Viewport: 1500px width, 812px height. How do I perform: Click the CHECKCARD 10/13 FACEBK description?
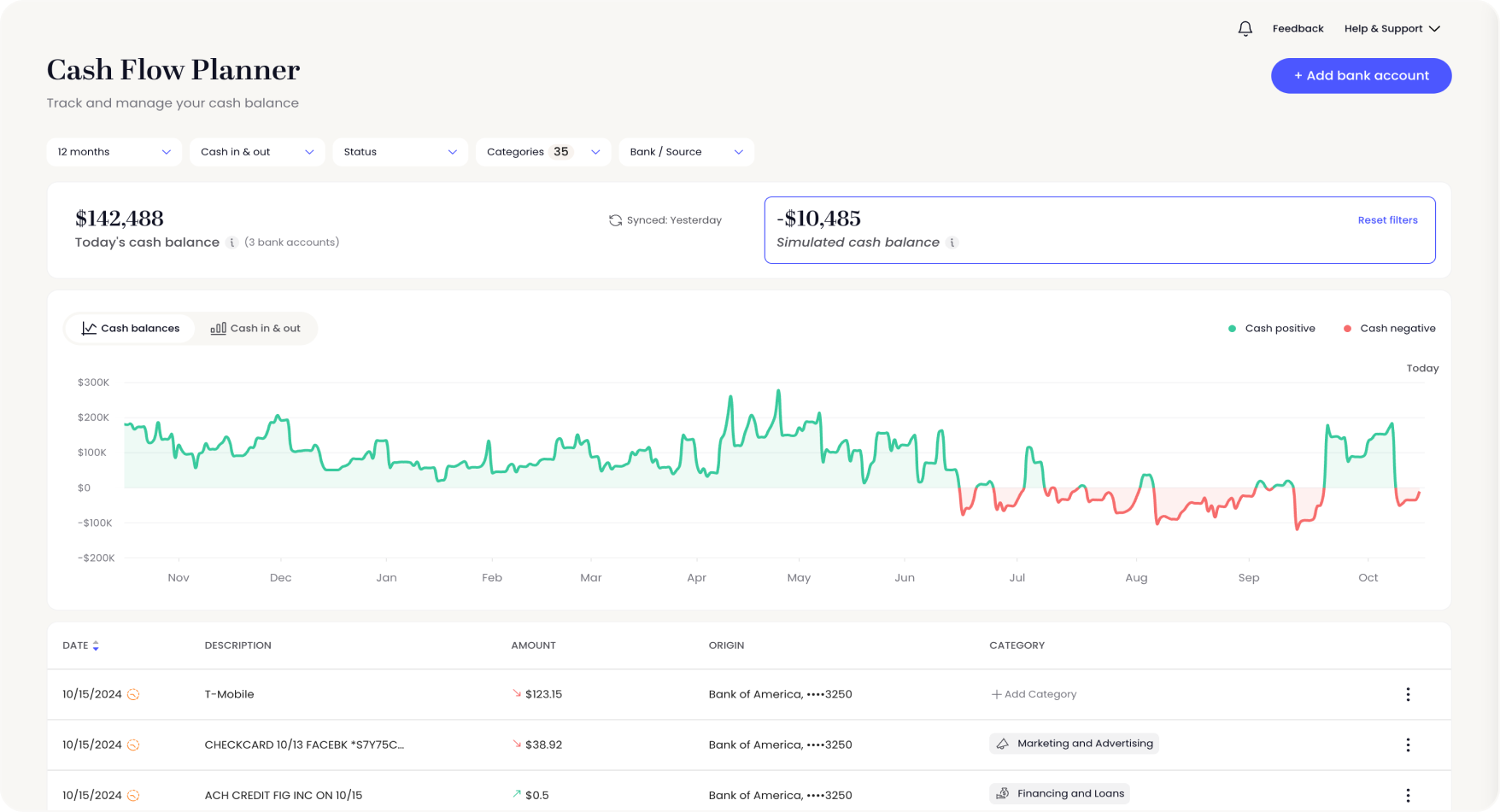pyautogui.click(x=304, y=745)
